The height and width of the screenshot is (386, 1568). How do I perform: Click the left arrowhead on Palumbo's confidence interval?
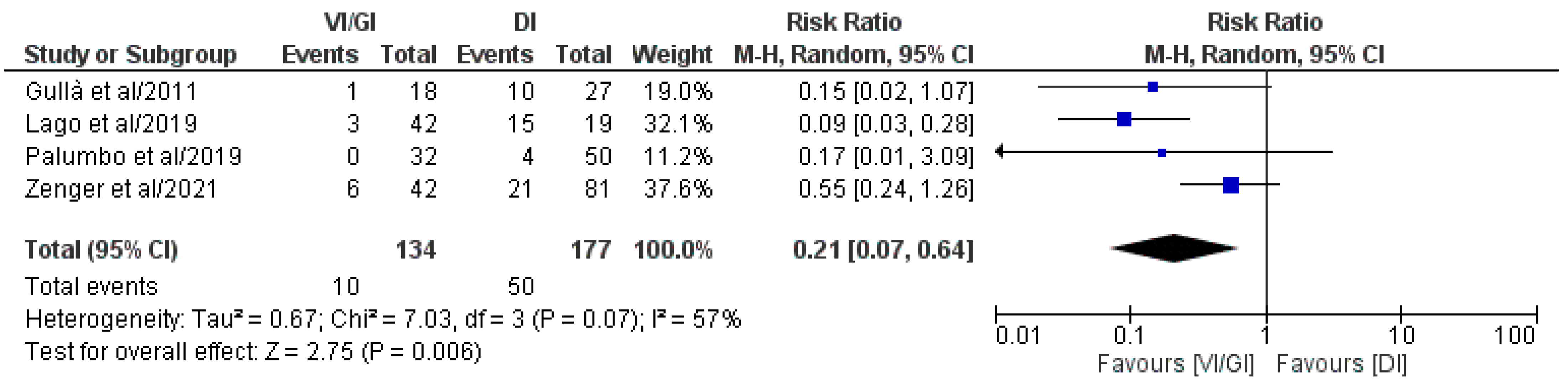click(x=999, y=152)
